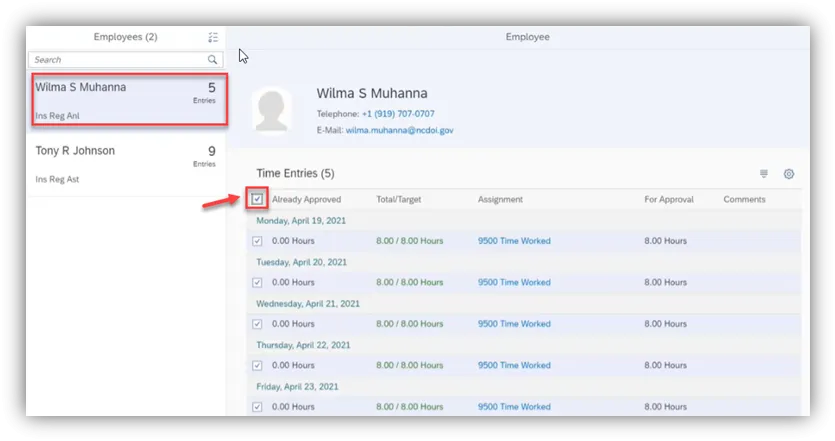Uncheck the Monday, April 19 entry checkbox
Image resolution: width=835 pixels, height=441 pixels.
257,241
